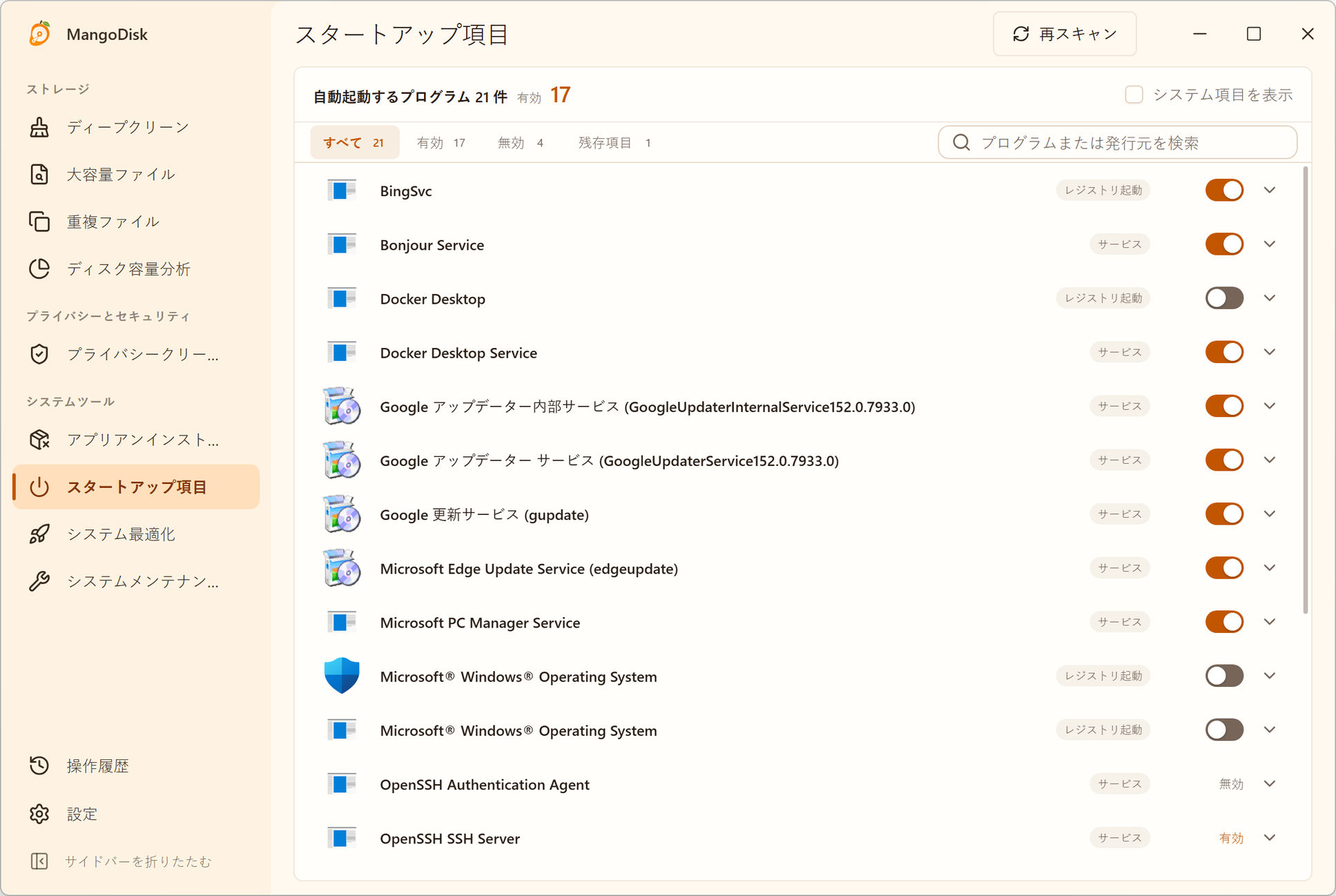Click the Bonjour Service program icon

tap(341, 244)
